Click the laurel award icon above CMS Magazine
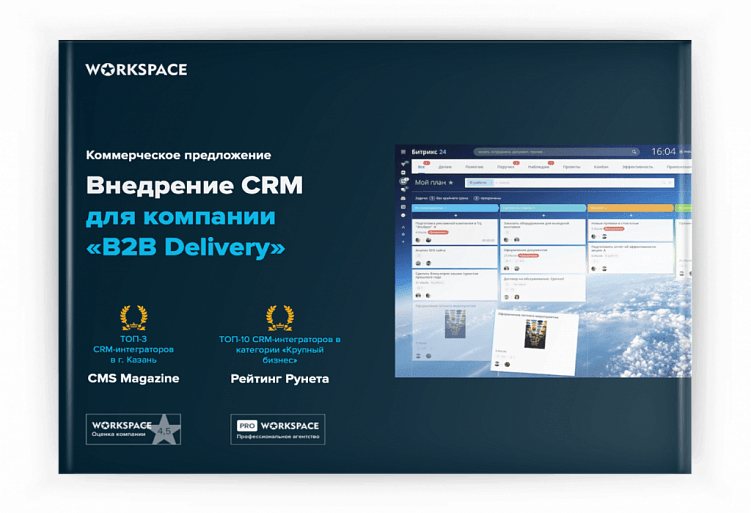Viewport: 751px width, 513px height. click(x=133, y=318)
